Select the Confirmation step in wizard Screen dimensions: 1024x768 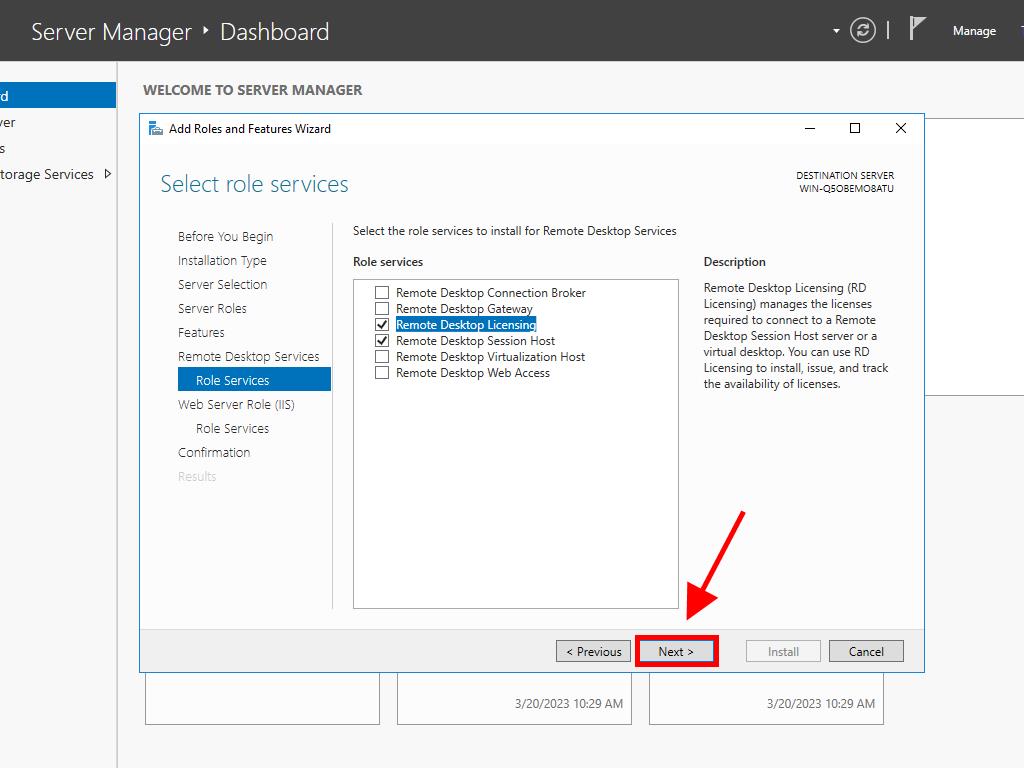point(214,453)
